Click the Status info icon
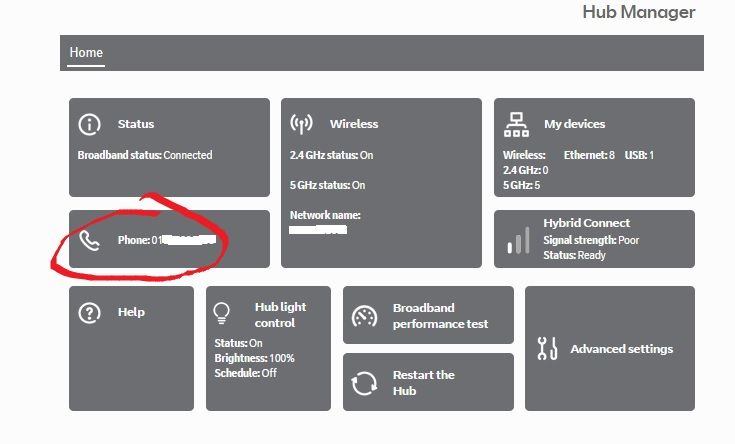 tap(90, 124)
